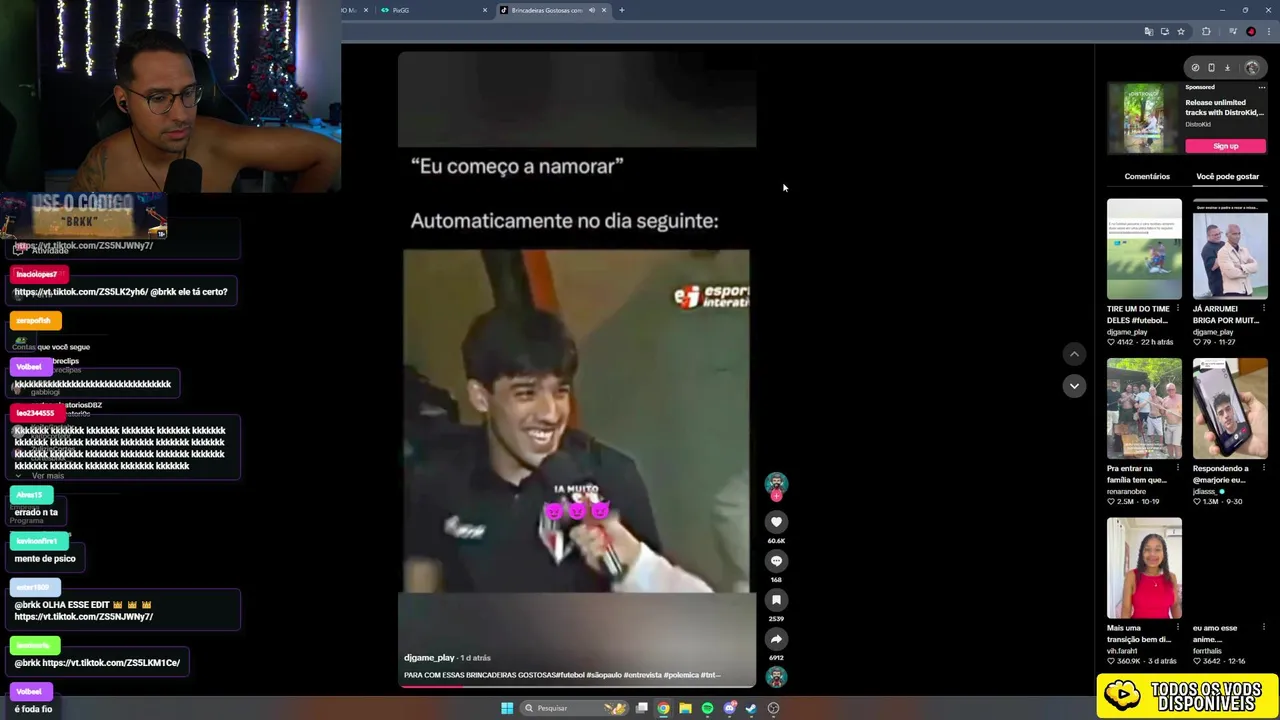1280x720 pixels.
Task: Open the #futebol hashtag in the caption
Action: 572,675
